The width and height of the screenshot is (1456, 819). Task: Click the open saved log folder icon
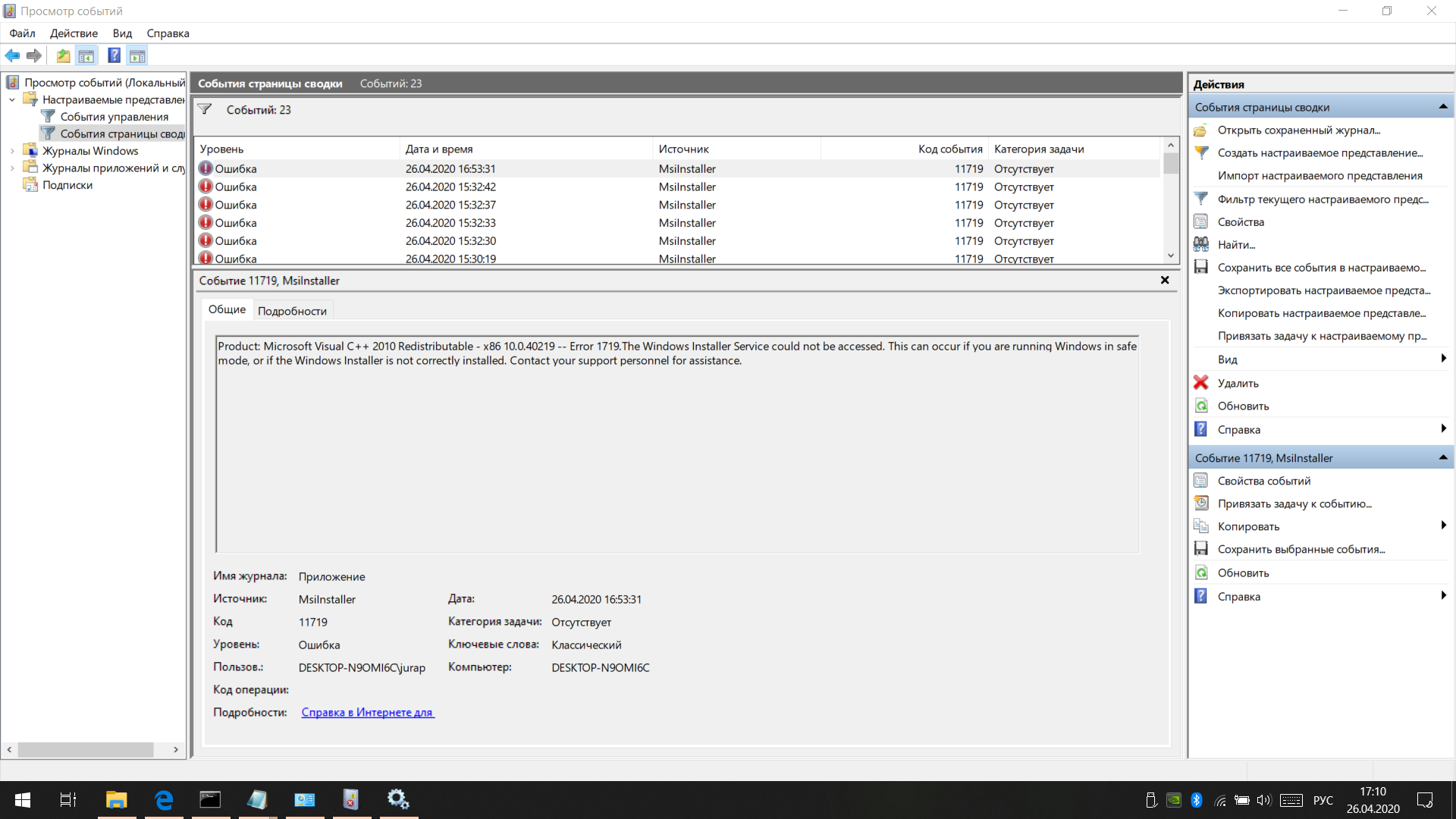coord(1201,130)
